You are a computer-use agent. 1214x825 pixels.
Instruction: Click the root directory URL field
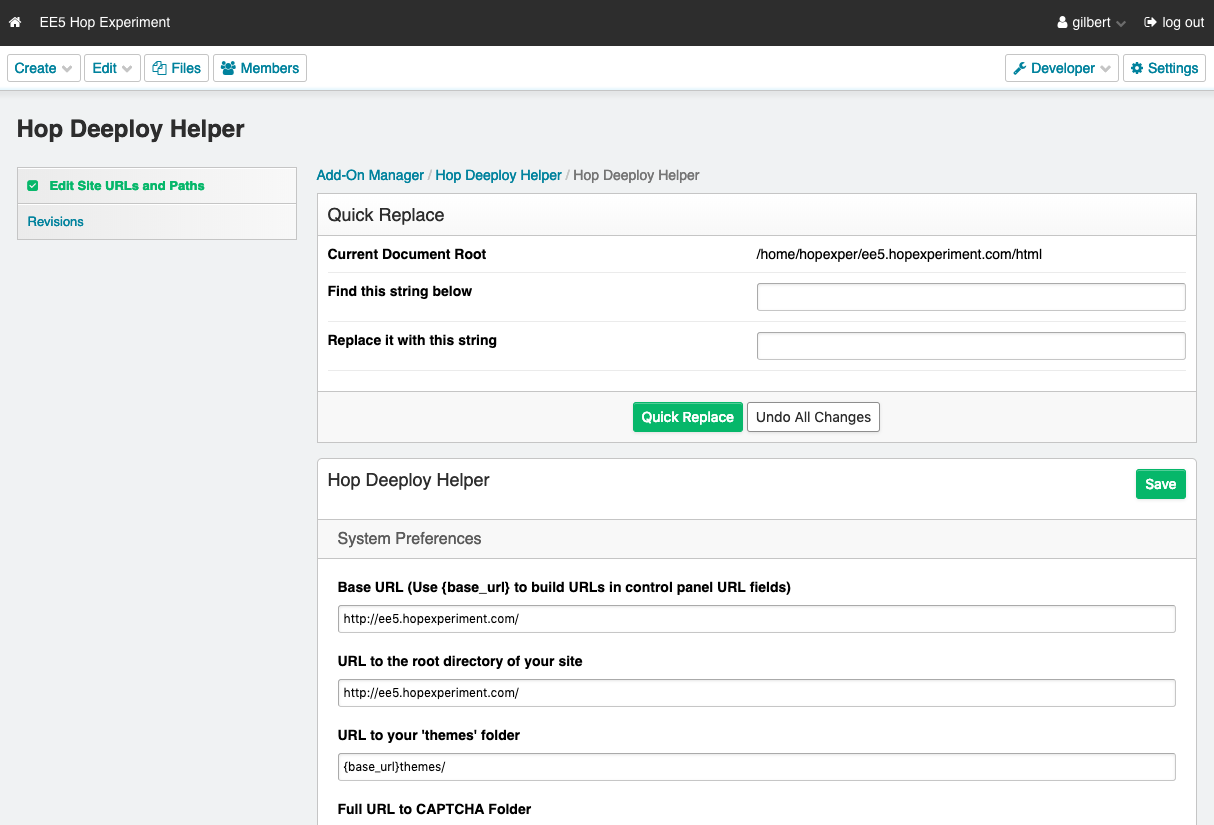756,693
